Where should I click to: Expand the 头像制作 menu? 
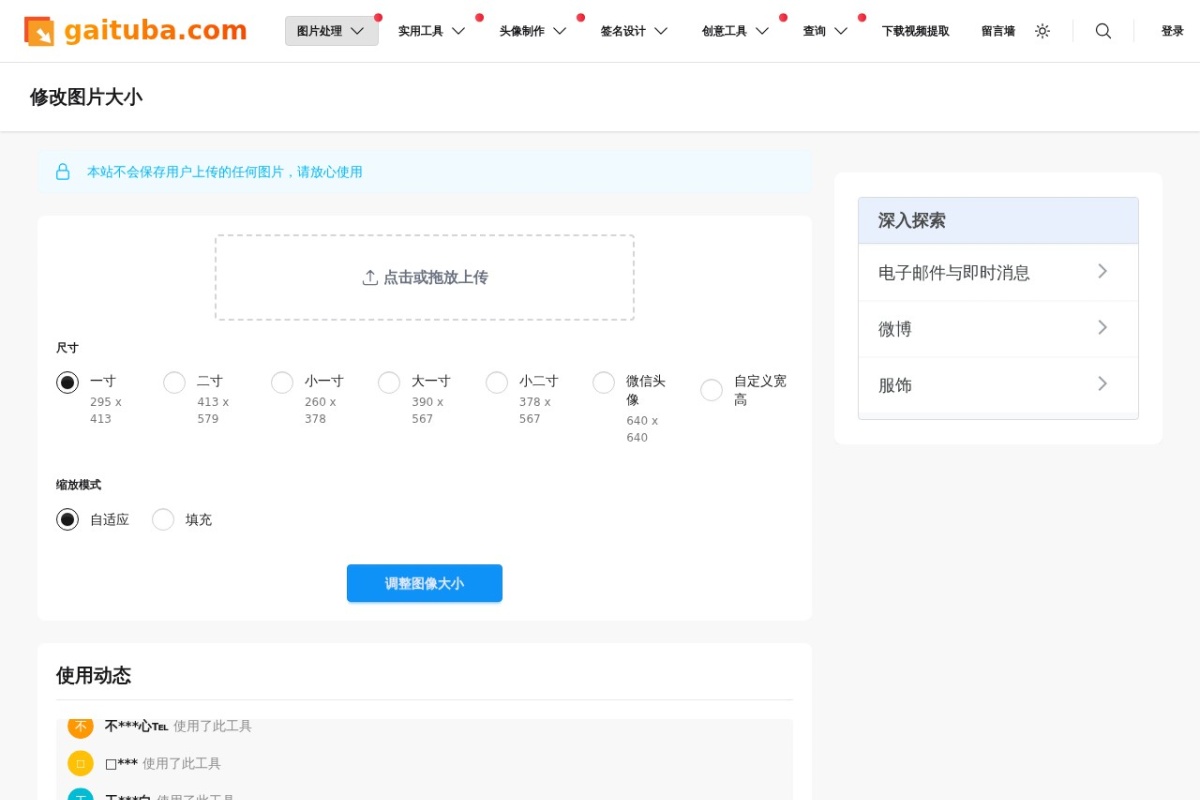click(x=533, y=31)
